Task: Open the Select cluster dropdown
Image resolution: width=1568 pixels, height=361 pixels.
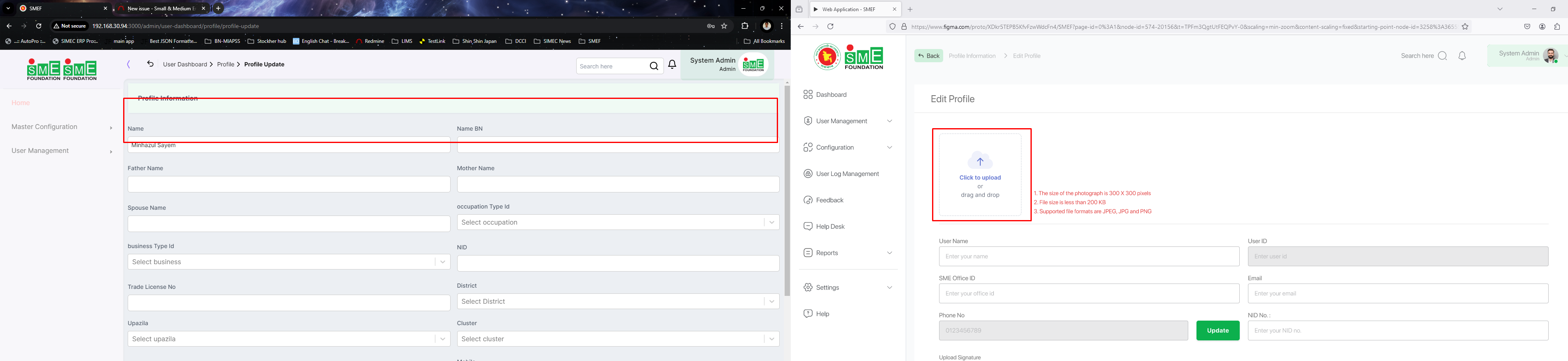Action: [x=618, y=339]
